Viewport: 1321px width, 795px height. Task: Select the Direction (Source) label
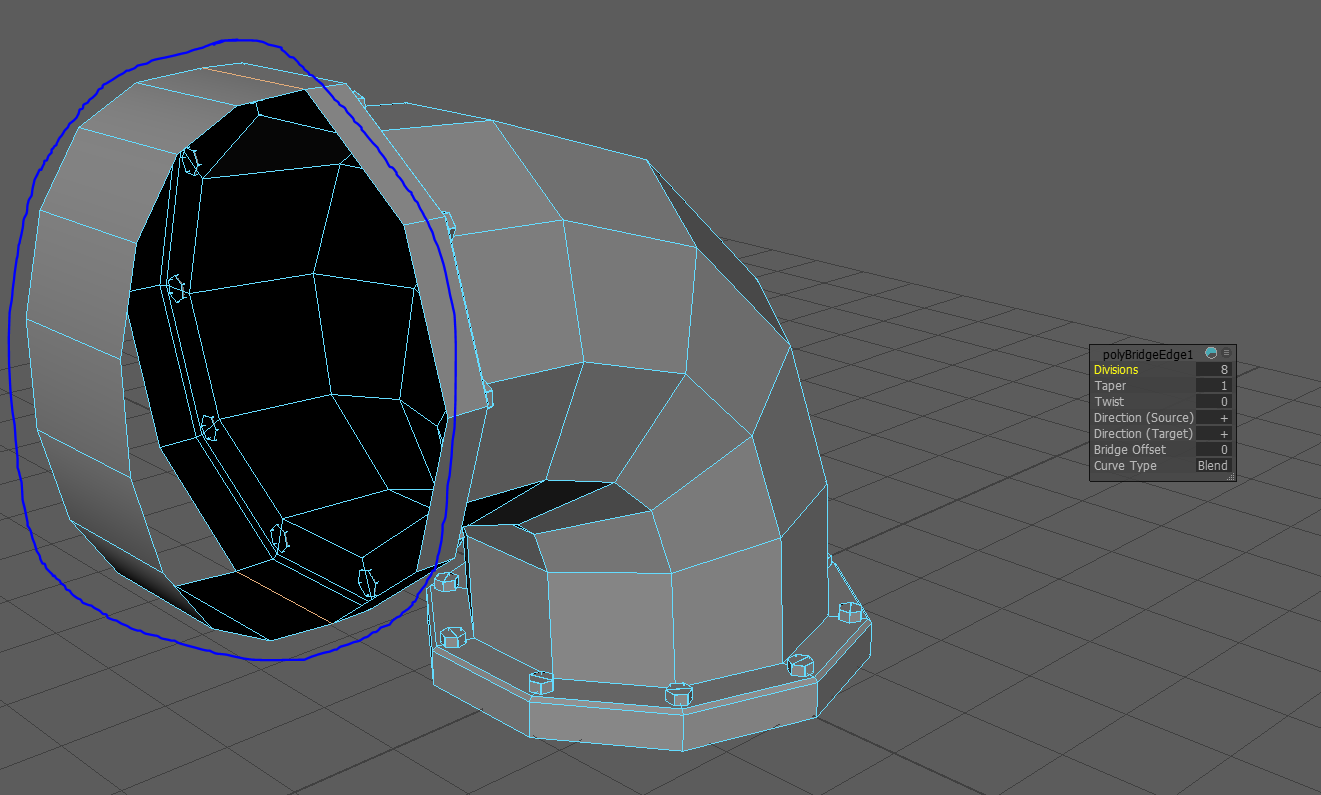1143,418
